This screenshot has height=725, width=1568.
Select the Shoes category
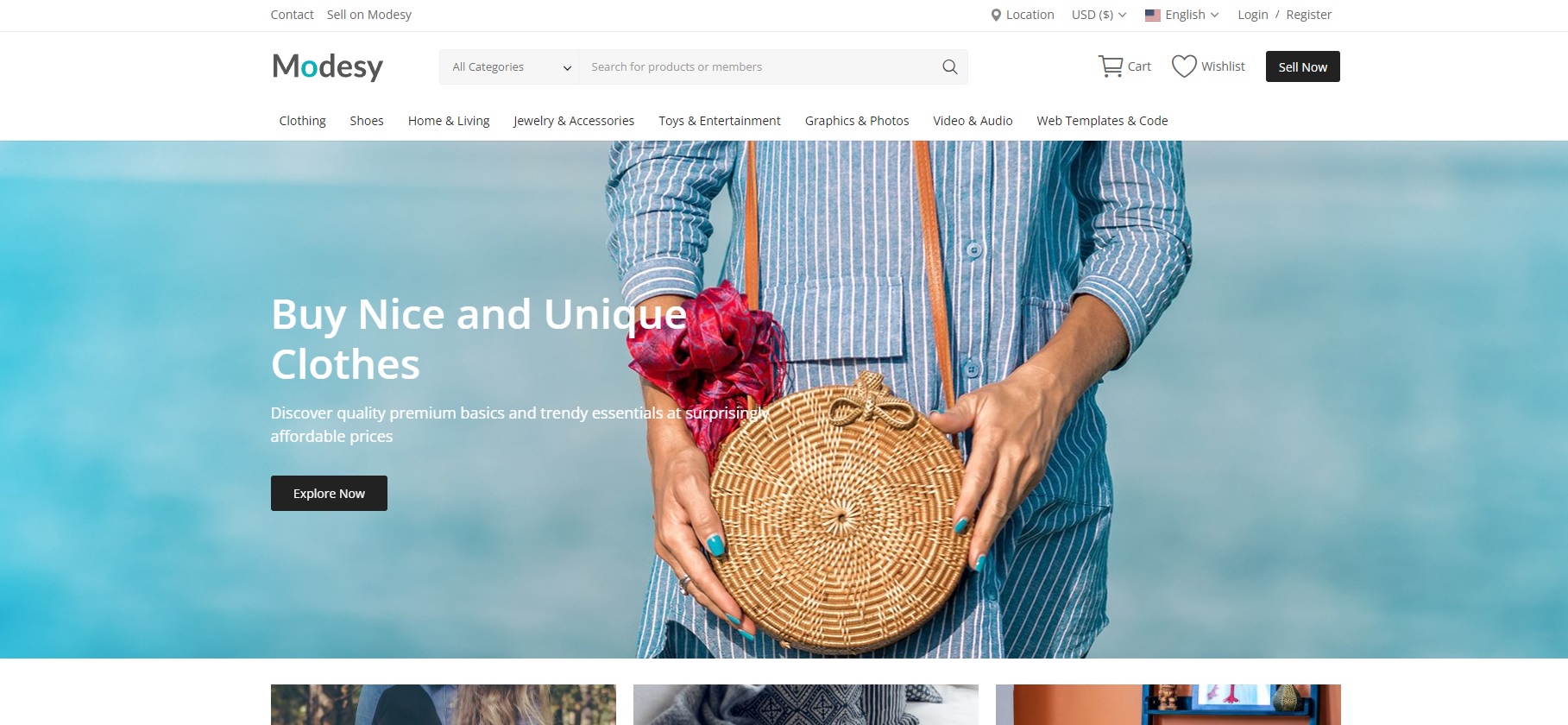click(367, 121)
